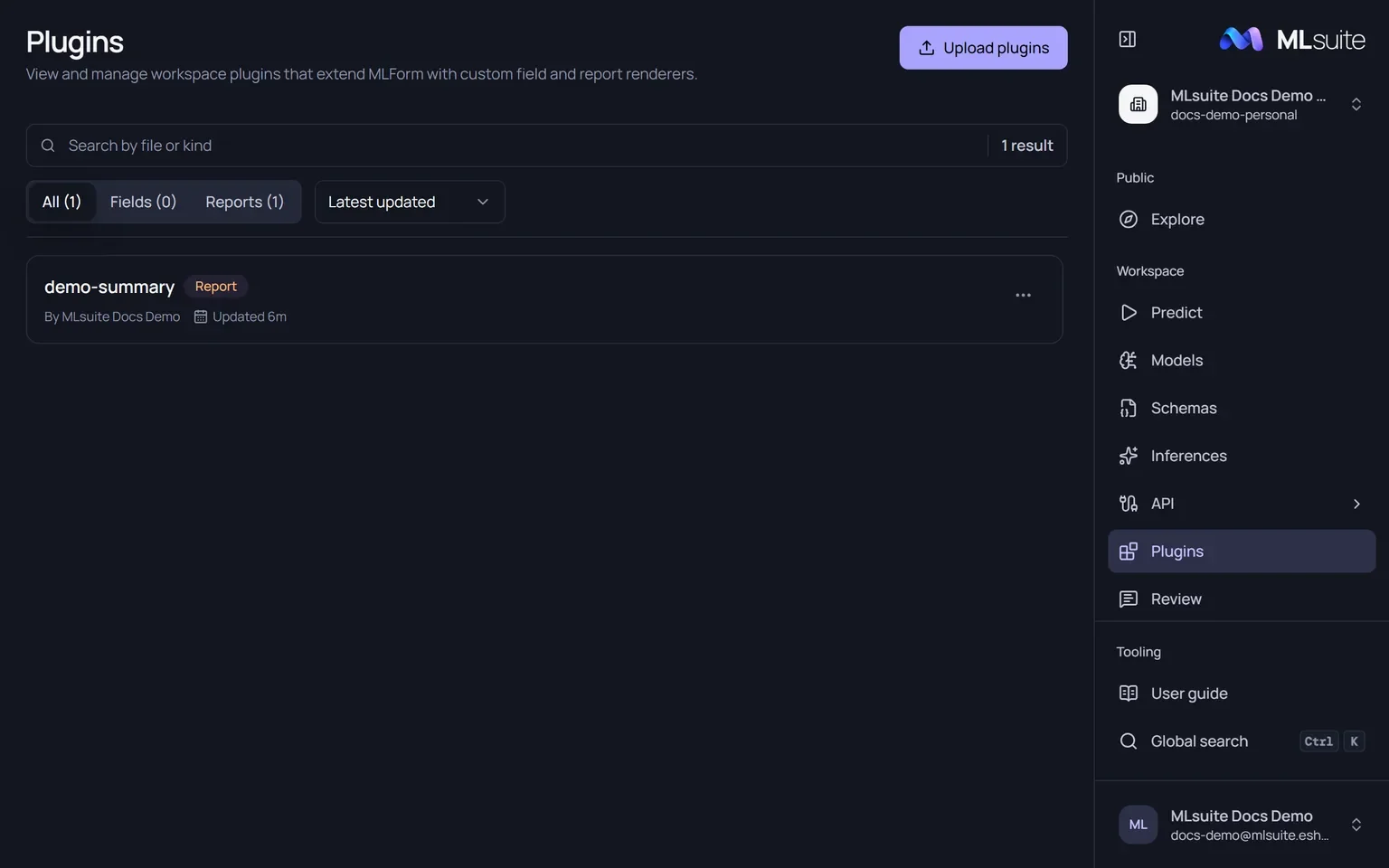Open the Latest updated sort dropdown

(x=410, y=202)
